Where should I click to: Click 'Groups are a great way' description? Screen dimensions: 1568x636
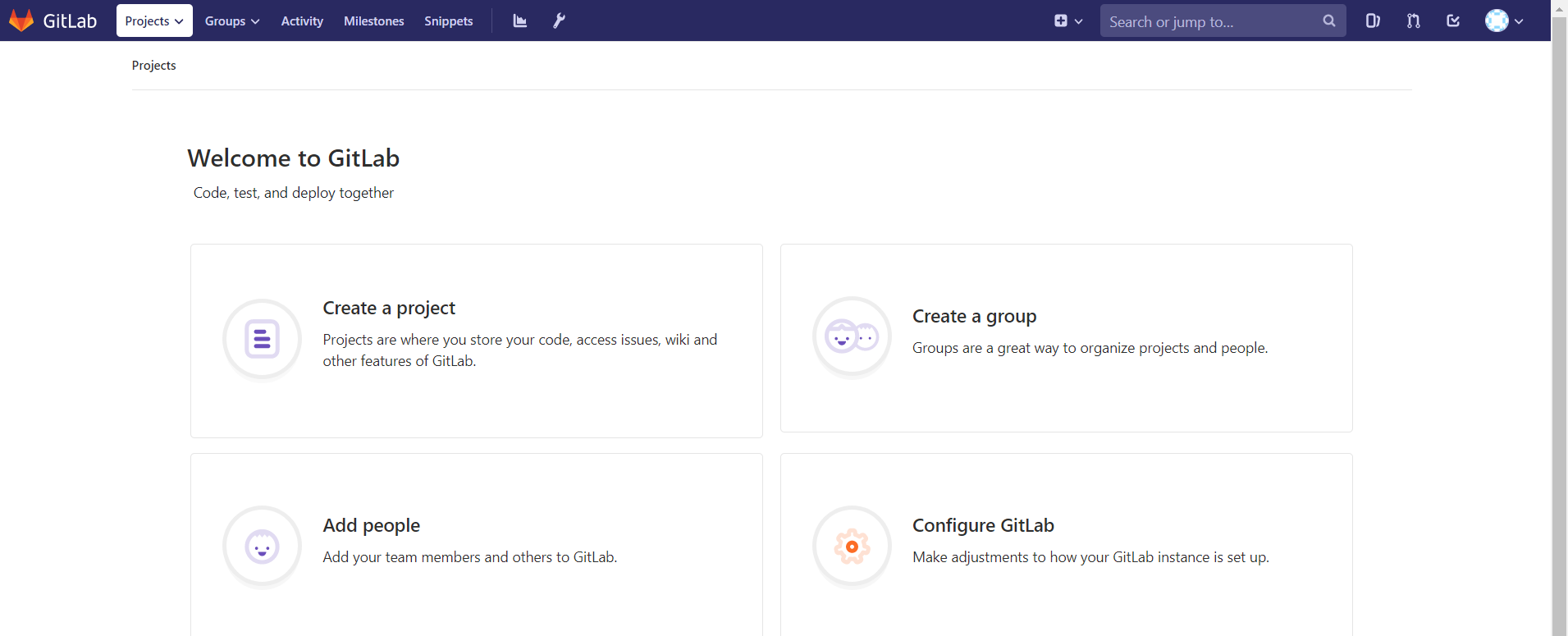(x=1090, y=348)
